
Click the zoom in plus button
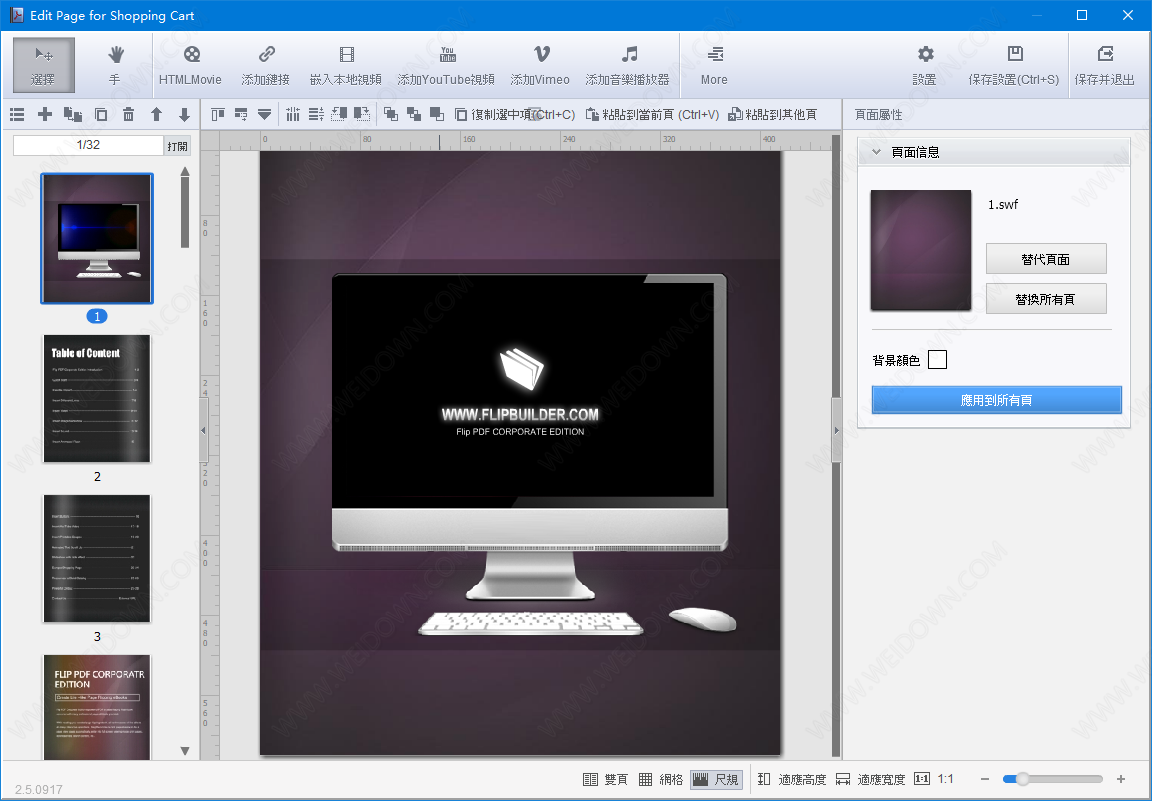[1120, 779]
